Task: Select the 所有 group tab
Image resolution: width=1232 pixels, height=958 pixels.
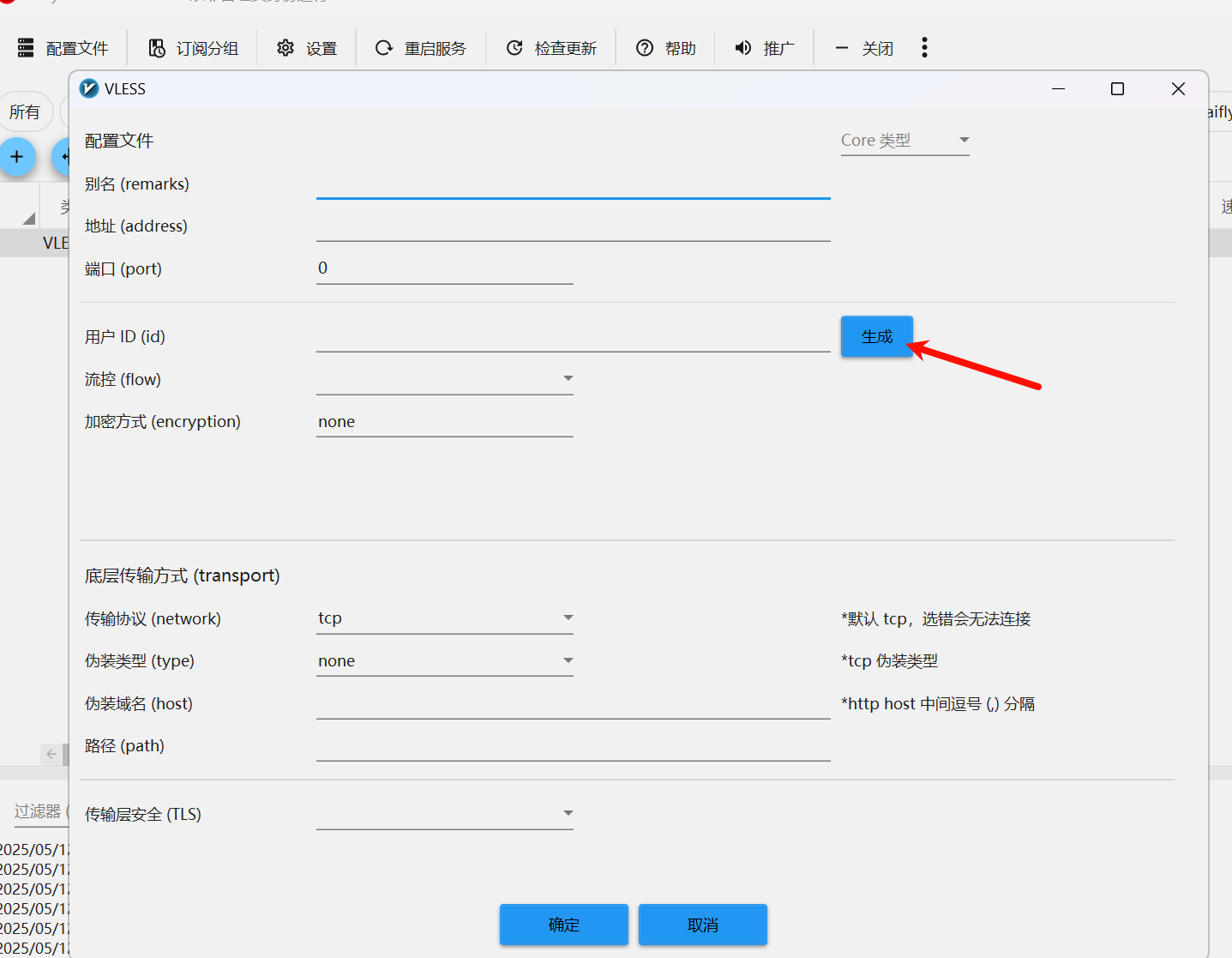Action: (25, 112)
